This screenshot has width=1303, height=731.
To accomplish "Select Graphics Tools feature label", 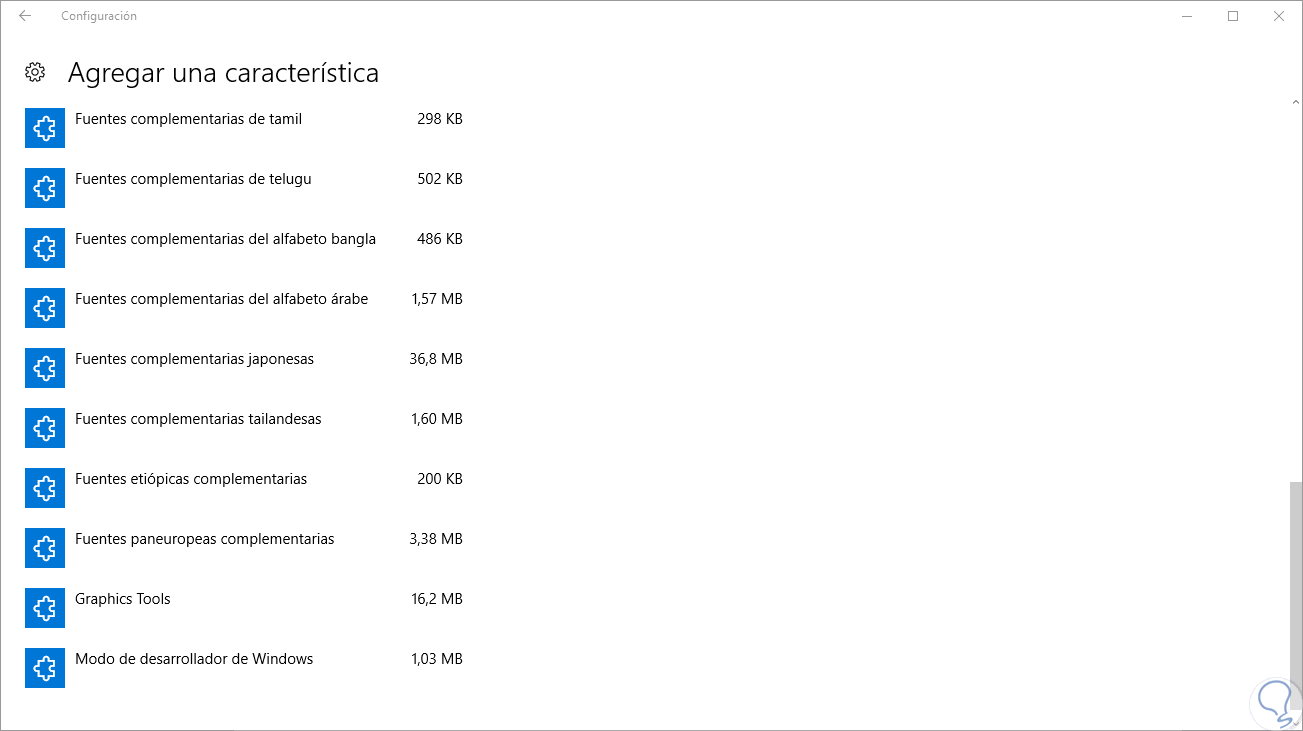I will point(123,599).
